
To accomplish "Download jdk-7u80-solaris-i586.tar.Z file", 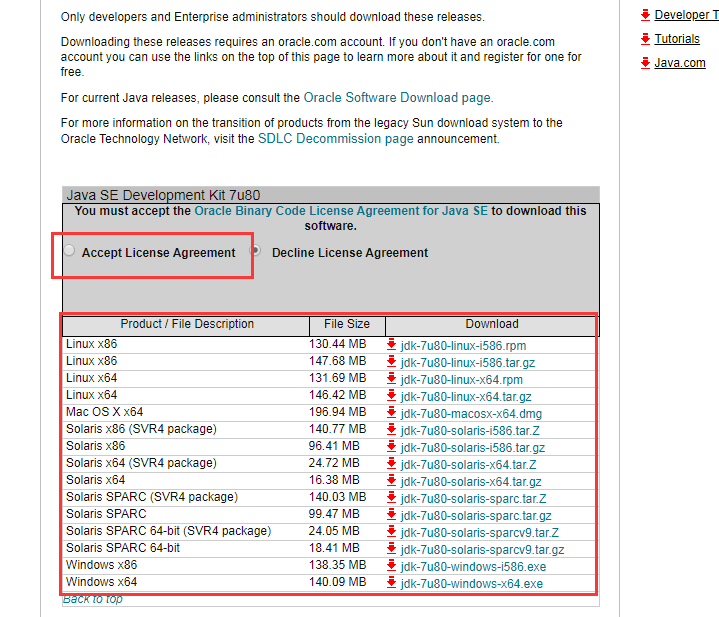I will (470, 430).
